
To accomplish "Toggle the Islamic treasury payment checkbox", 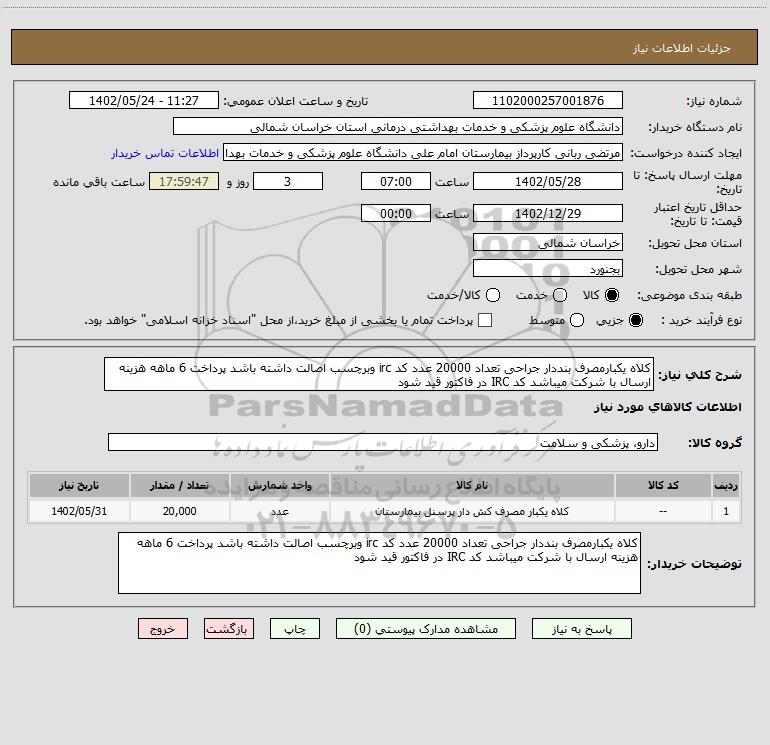I will pos(485,320).
